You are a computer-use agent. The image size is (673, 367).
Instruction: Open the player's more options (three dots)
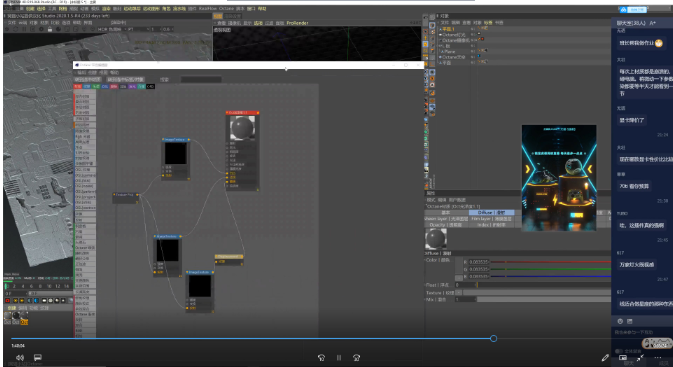tap(658, 357)
